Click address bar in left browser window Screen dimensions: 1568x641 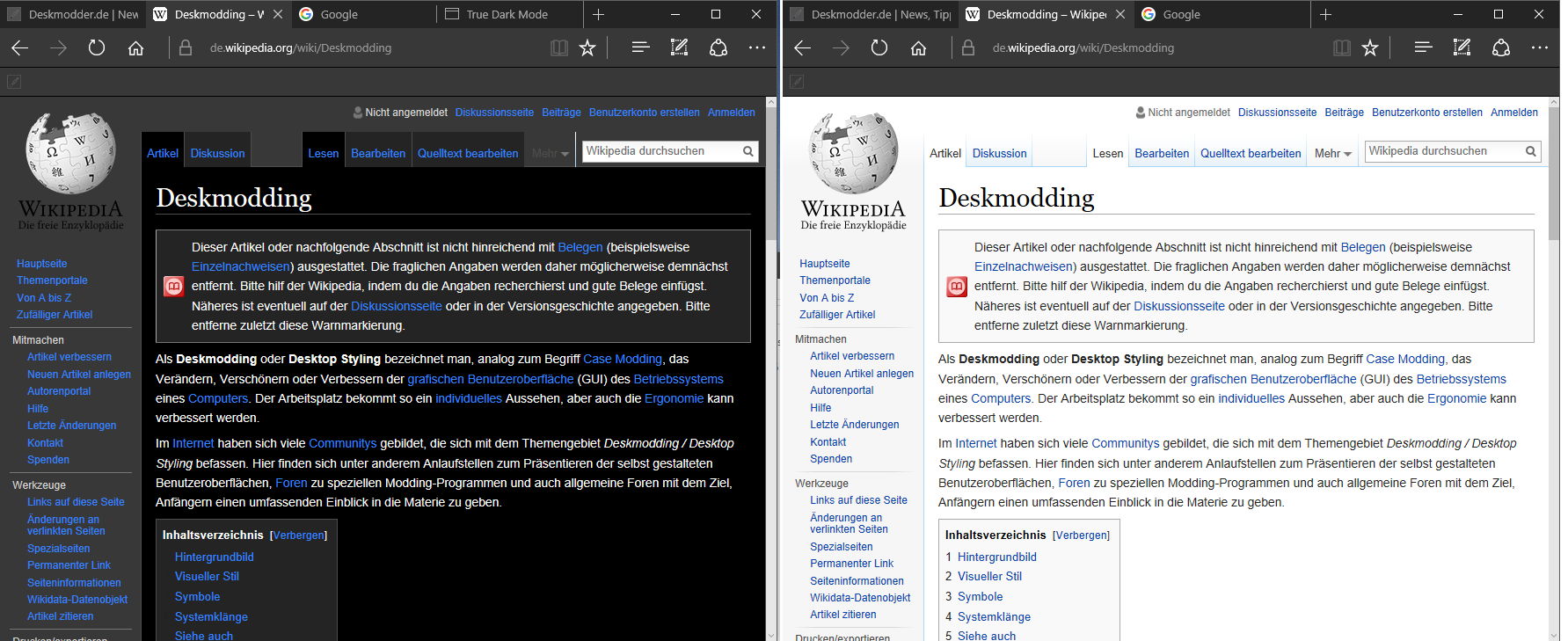361,48
